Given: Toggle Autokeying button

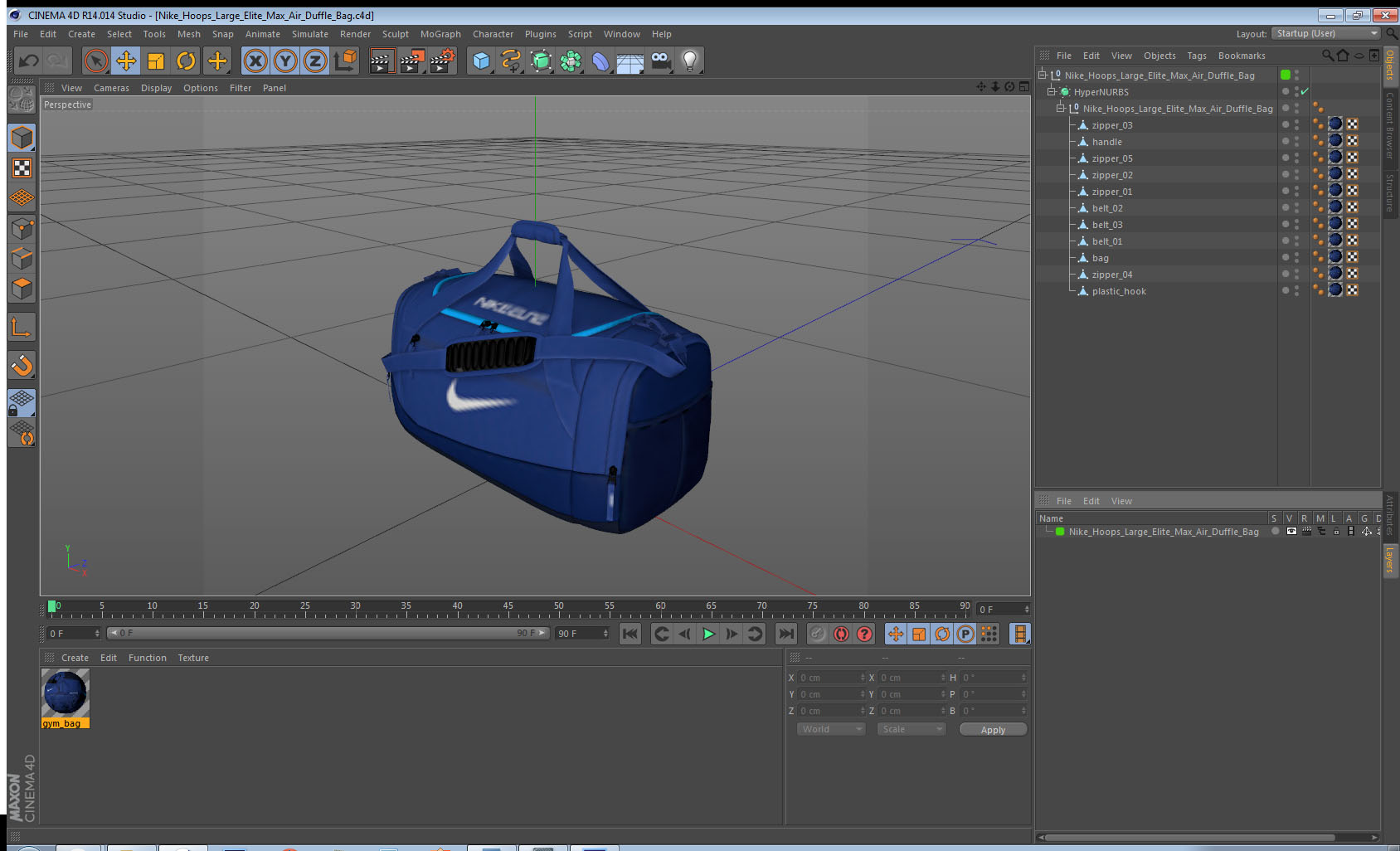Looking at the screenshot, I should coord(841,634).
